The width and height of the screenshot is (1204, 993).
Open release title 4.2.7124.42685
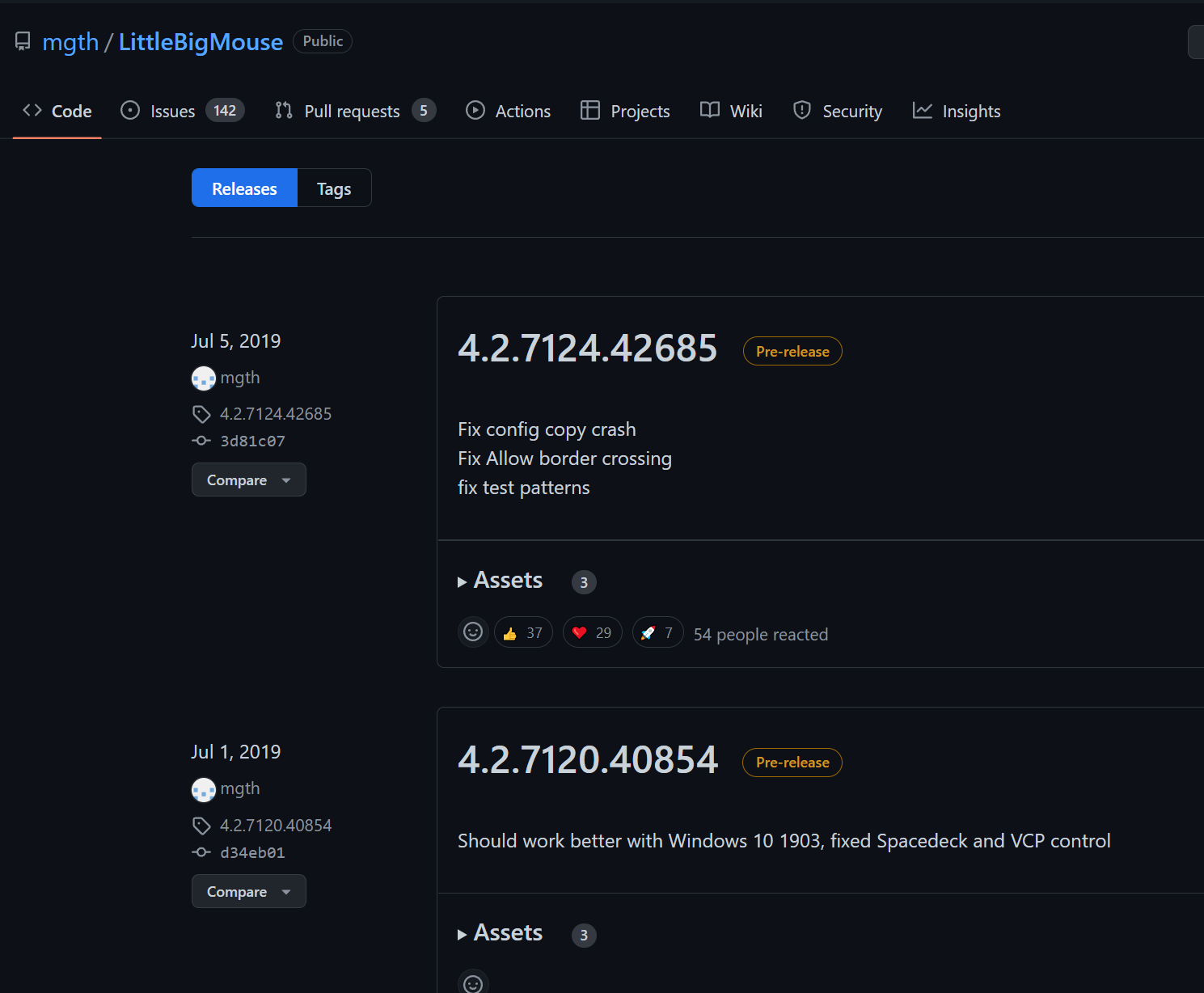[x=588, y=349]
